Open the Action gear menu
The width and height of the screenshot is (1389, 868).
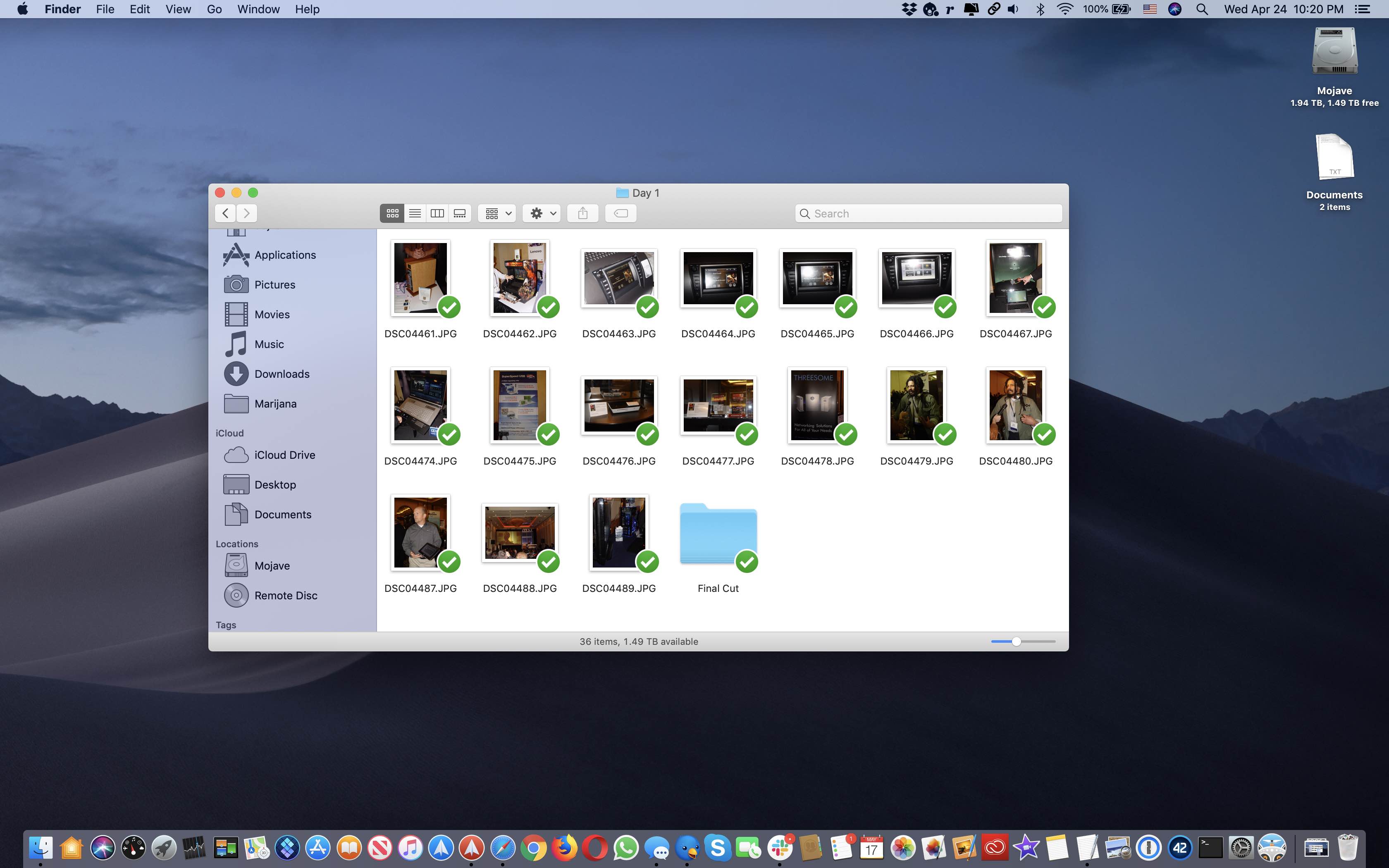click(542, 214)
